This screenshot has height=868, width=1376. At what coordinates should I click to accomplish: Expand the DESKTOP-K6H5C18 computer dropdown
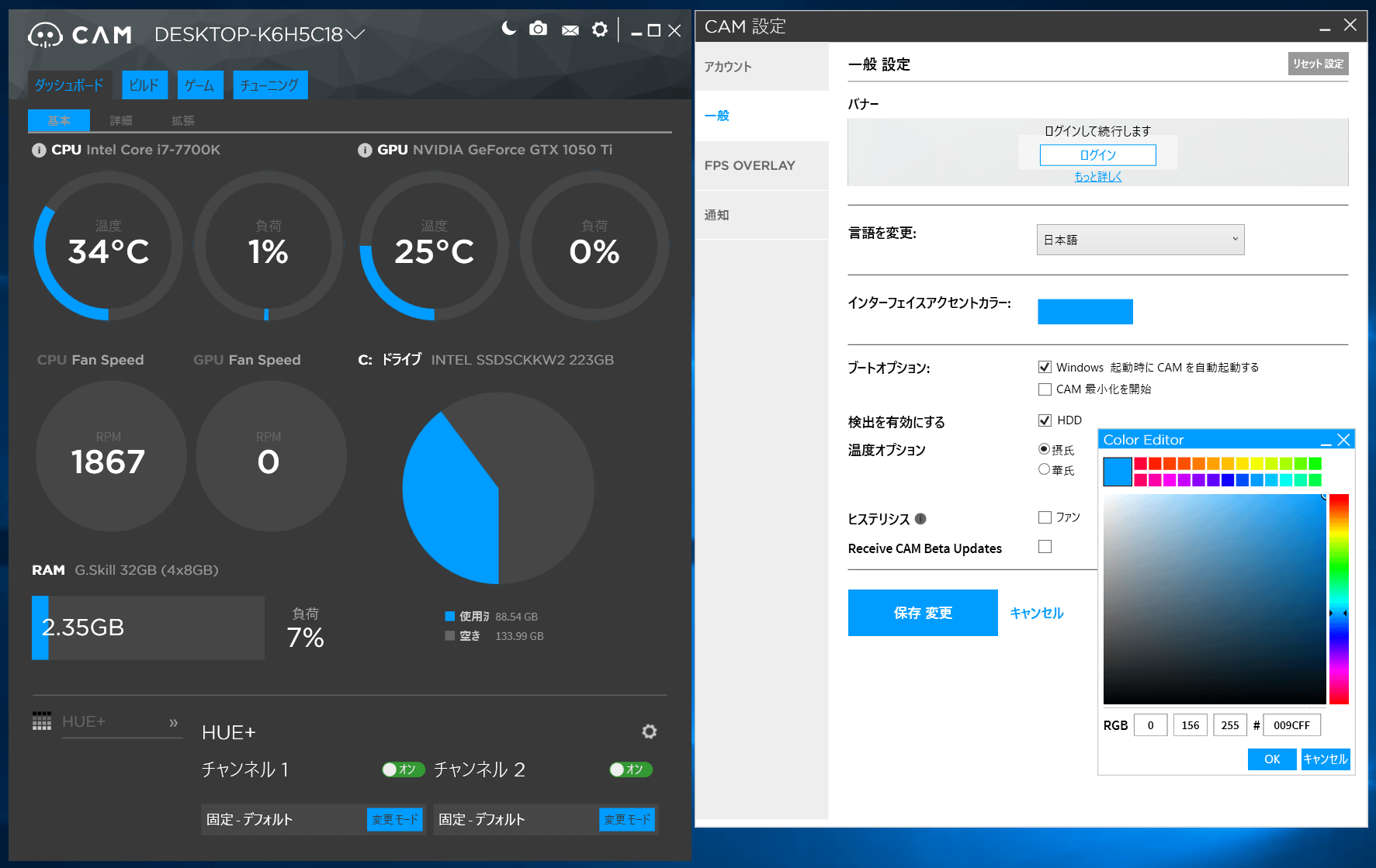[355, 34]
